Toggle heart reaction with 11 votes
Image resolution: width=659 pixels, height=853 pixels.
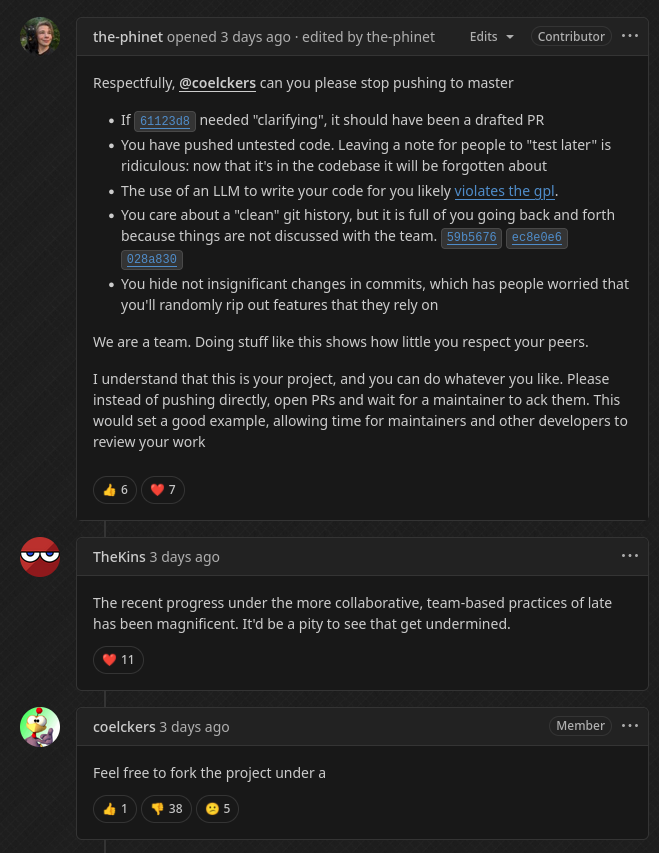tap(118, 660)
